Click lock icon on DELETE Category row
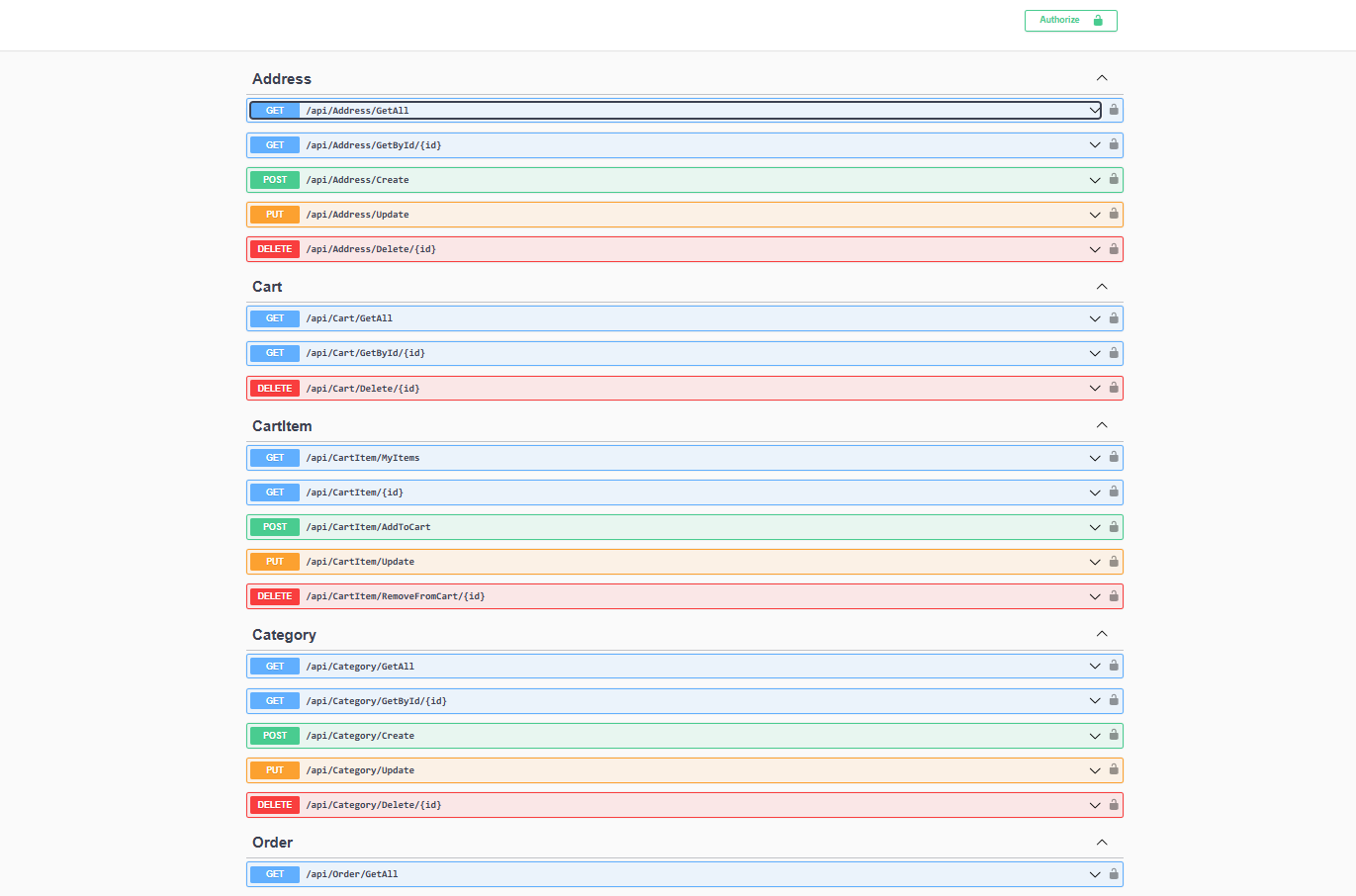 coord(1114,804)
